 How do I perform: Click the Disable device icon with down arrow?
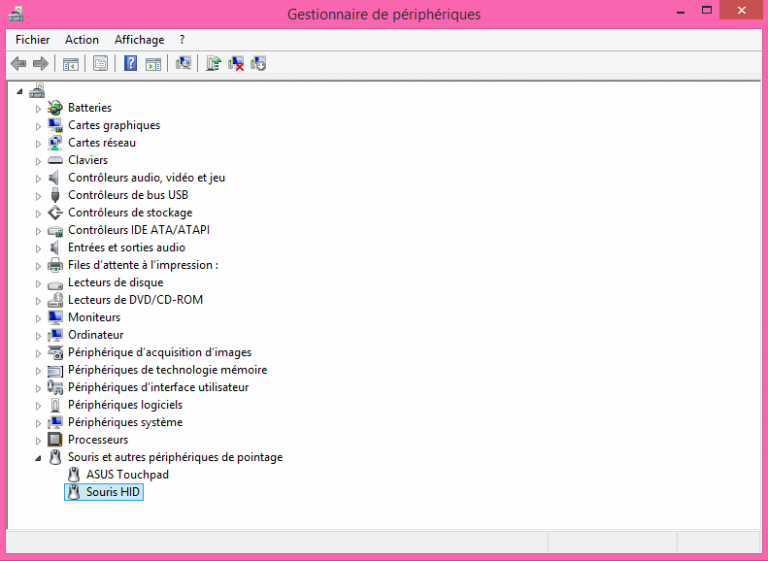[x=259, y=64]
